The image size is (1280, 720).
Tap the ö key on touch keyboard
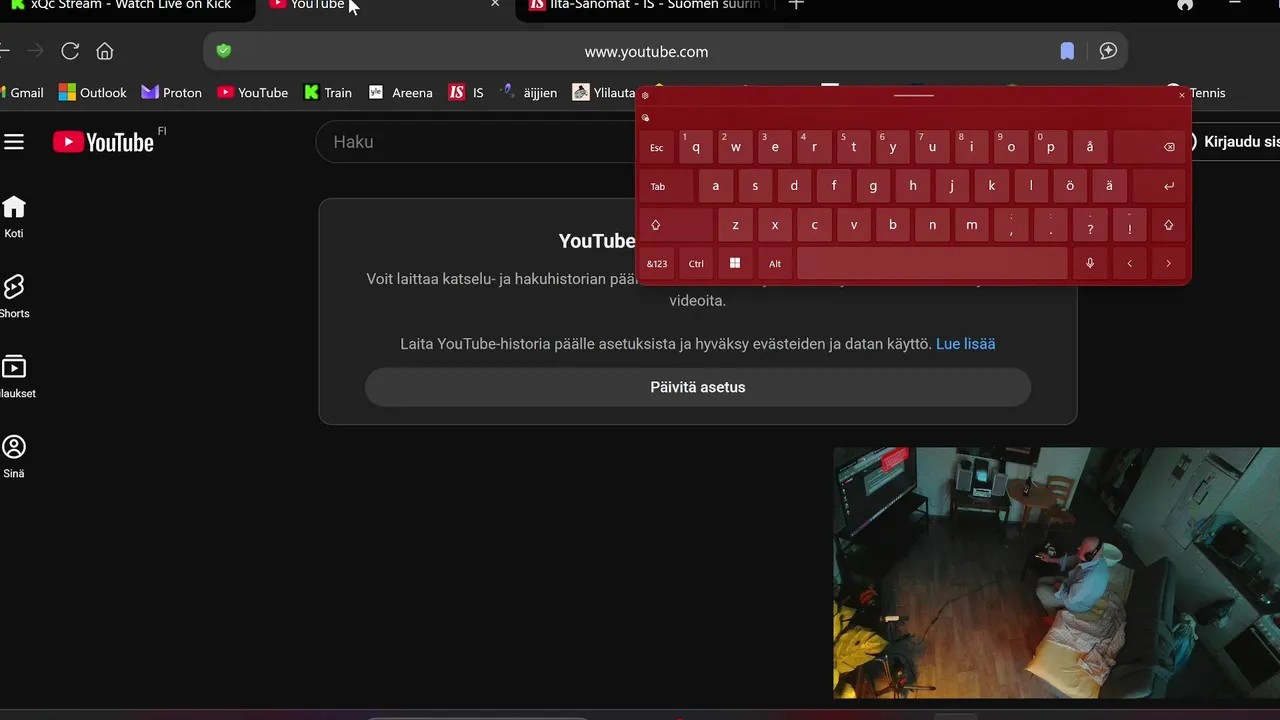pyautogui.click(x=1070, y=186)
